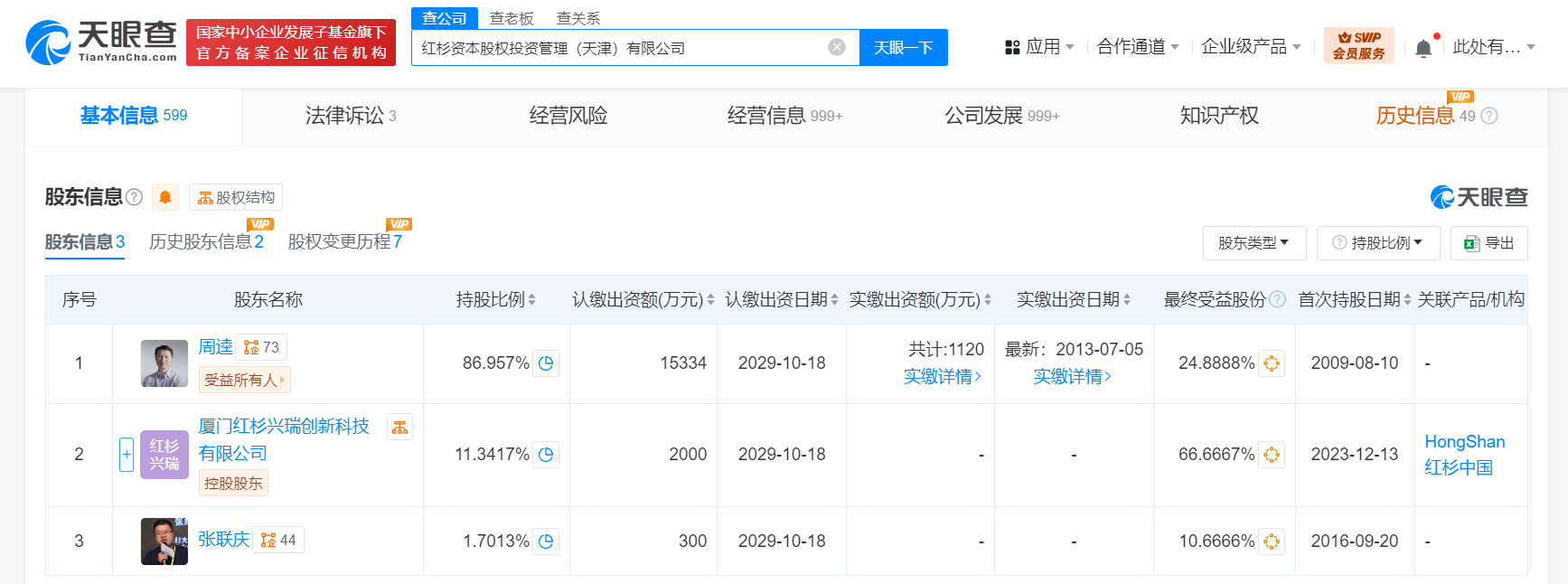Select the 历史股东信息 2 sub-tab

207,242
